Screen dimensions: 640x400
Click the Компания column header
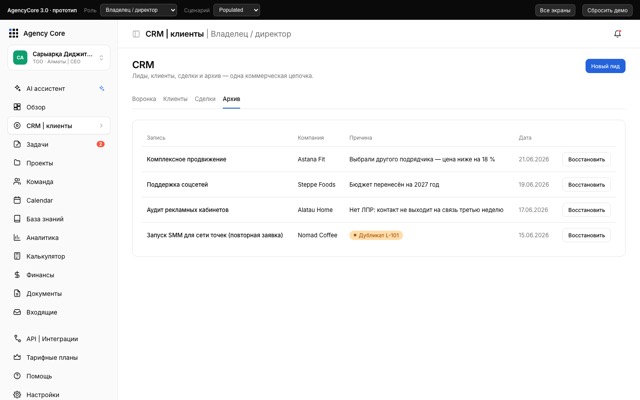pyautogui.click(x=311, y=138)
